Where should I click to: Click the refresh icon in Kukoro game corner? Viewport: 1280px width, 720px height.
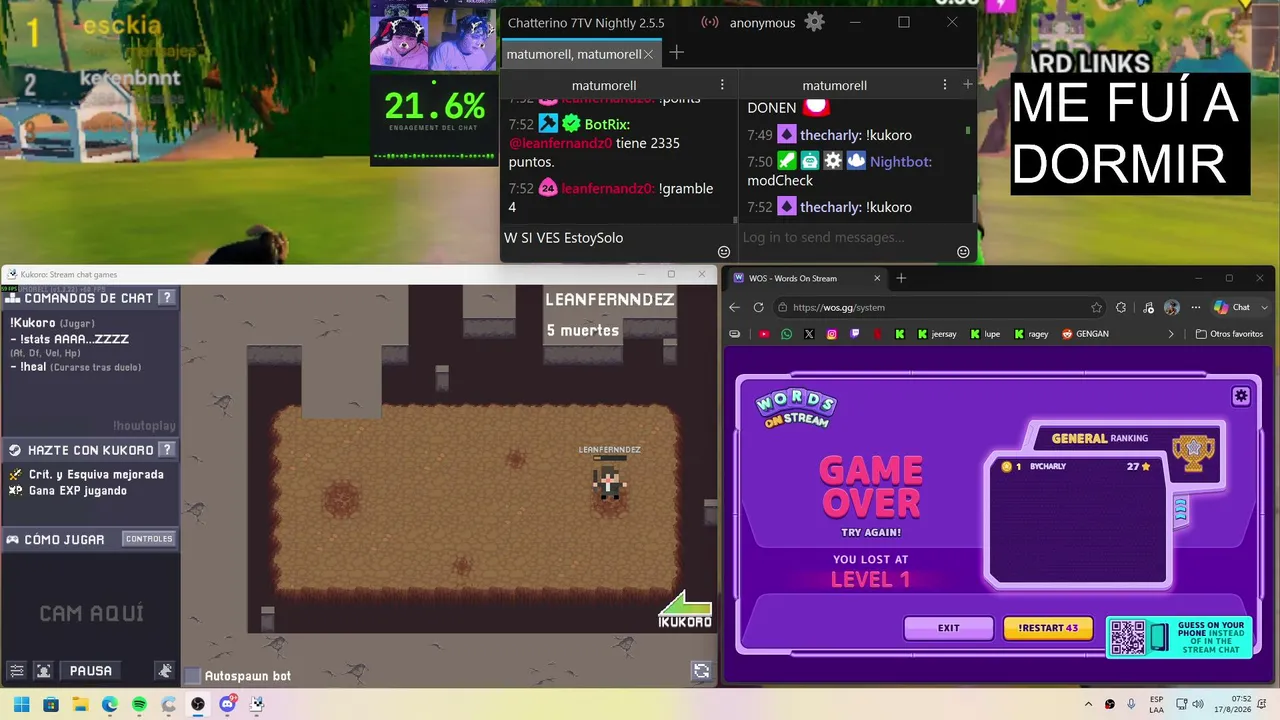[x=701, y=672]
